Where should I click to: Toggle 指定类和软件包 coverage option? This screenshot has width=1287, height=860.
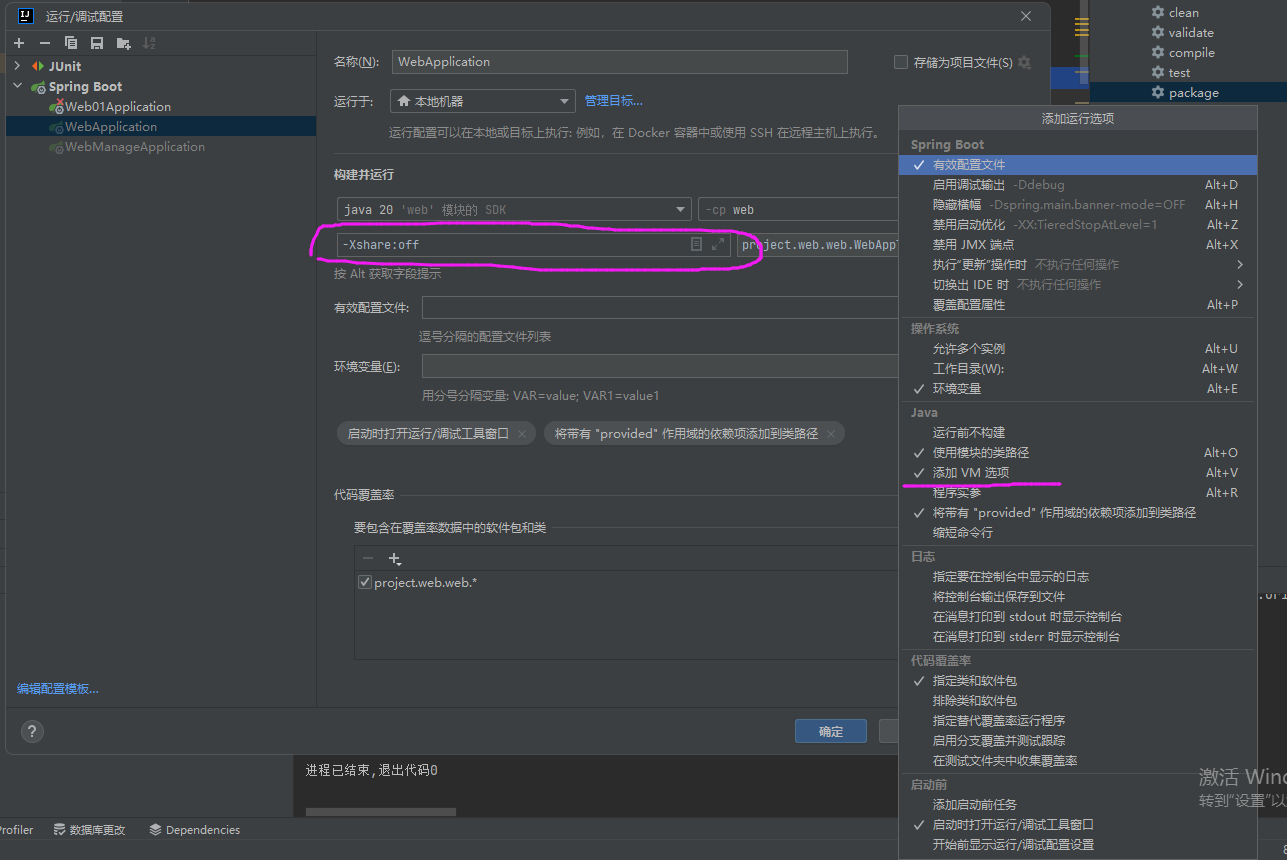pyautogui.click(x=1078, y=681)
